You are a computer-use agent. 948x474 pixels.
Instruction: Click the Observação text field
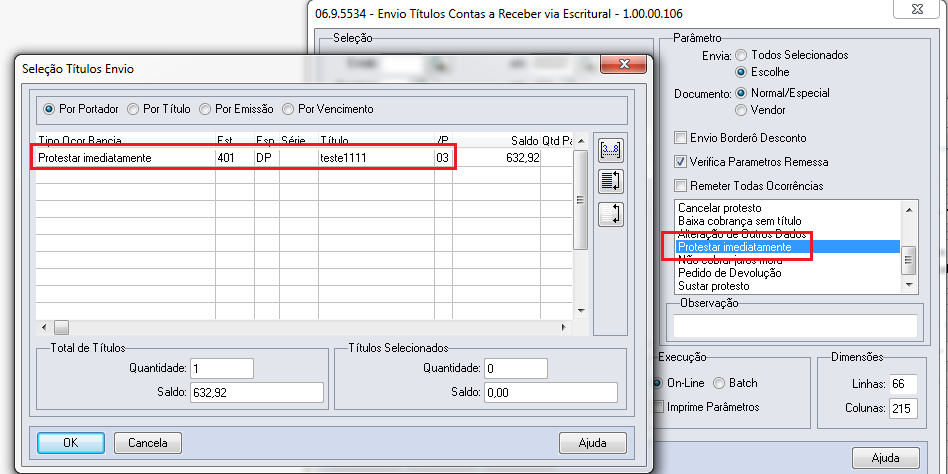[x=795, y=325]
